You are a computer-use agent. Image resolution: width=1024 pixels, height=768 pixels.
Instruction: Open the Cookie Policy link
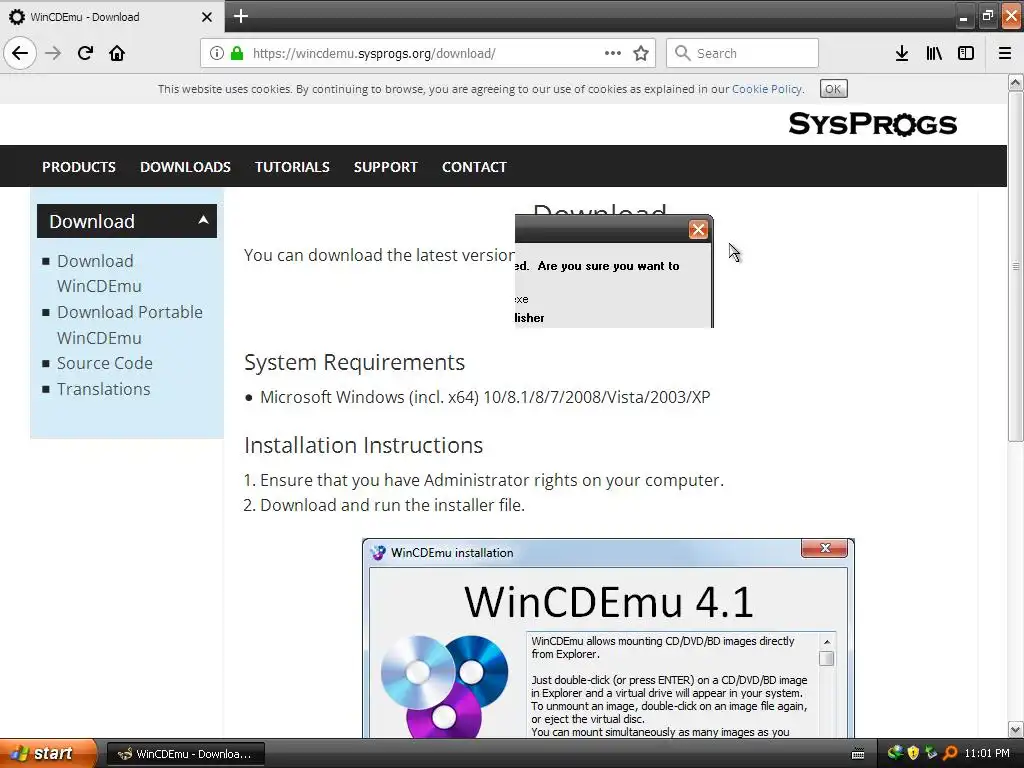point(767,89)
